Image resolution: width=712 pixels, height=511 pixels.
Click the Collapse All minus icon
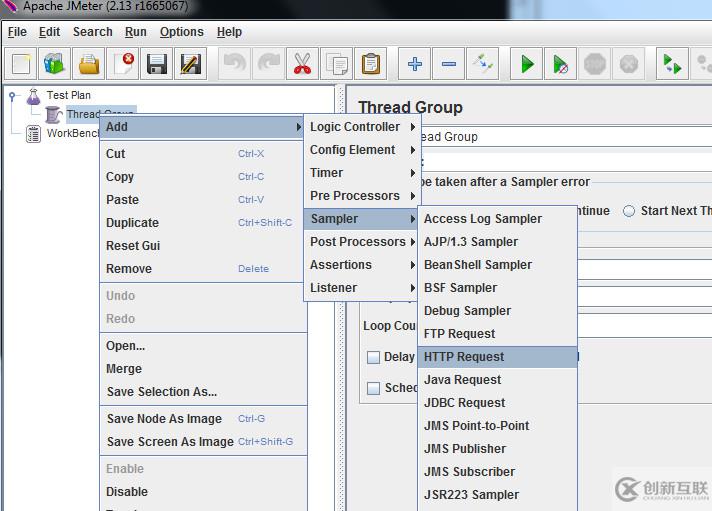click(x=449, y=64)
